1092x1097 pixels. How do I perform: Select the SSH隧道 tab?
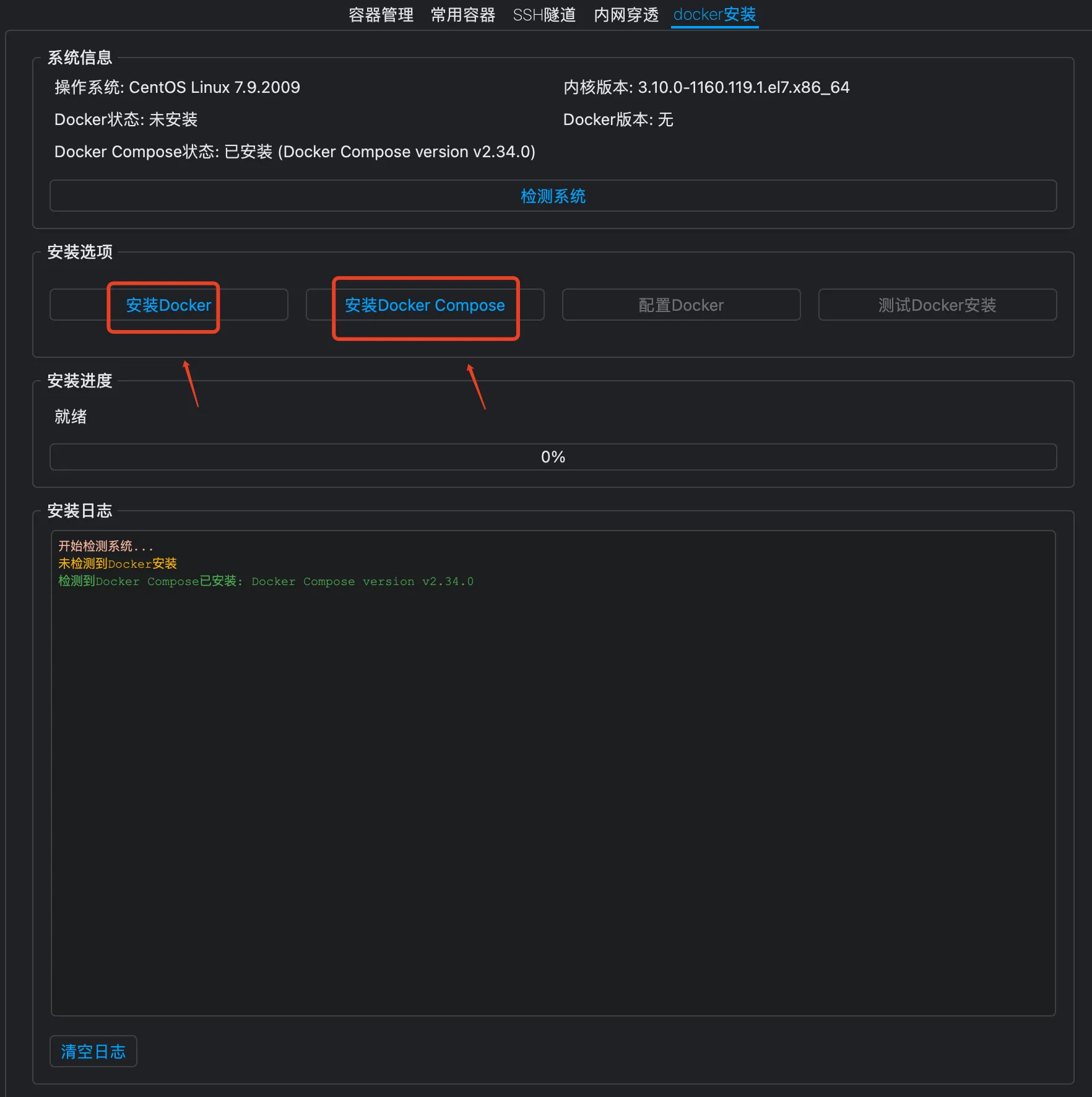click(544, 15)
